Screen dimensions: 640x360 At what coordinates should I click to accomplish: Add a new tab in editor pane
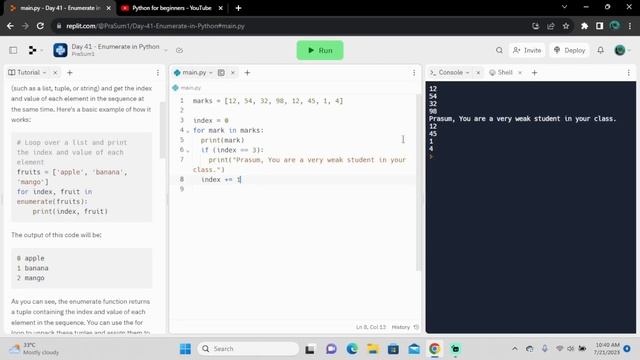coord(247,73)
